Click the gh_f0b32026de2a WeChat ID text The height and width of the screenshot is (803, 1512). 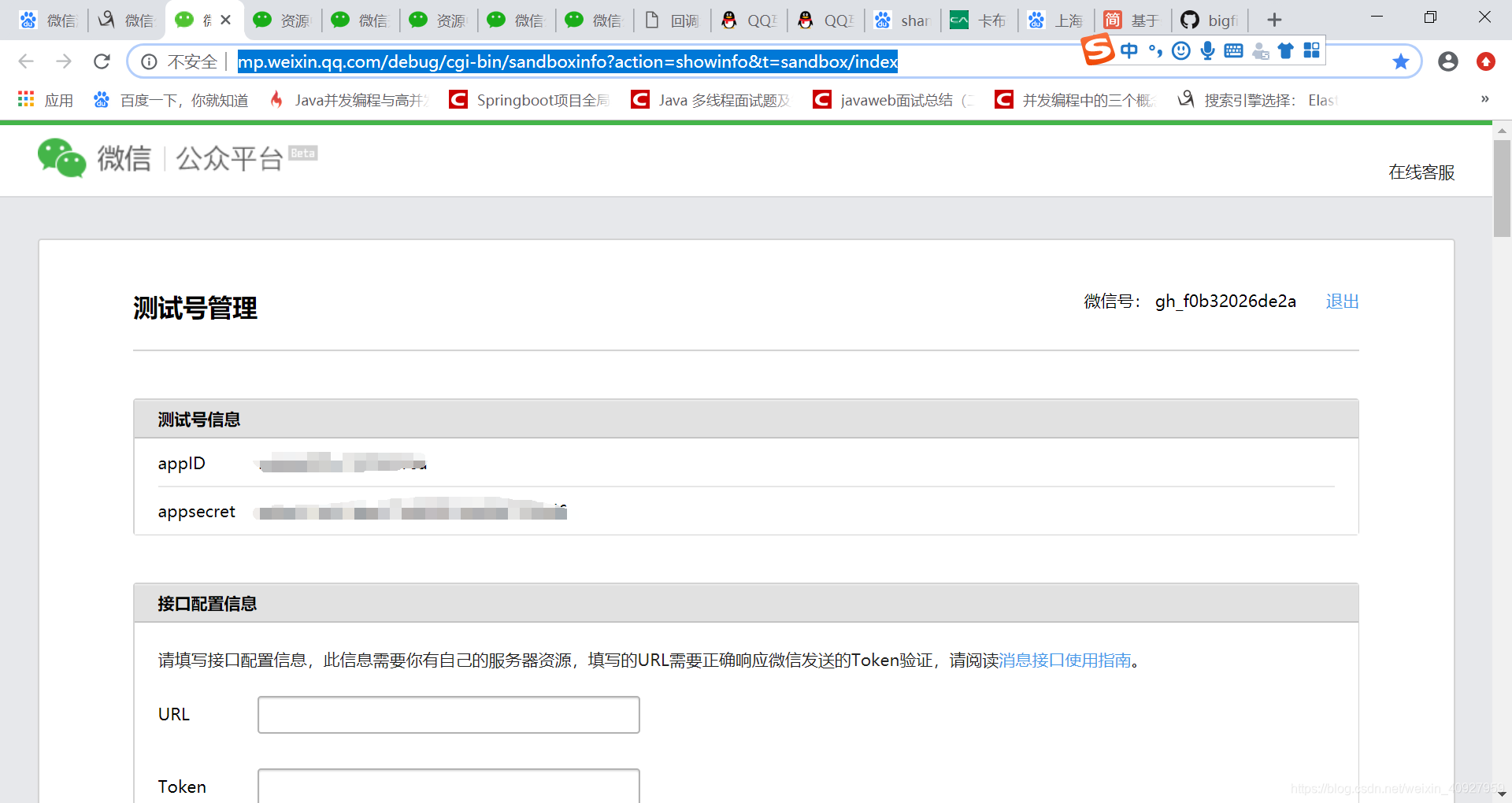click(1225, 302)
